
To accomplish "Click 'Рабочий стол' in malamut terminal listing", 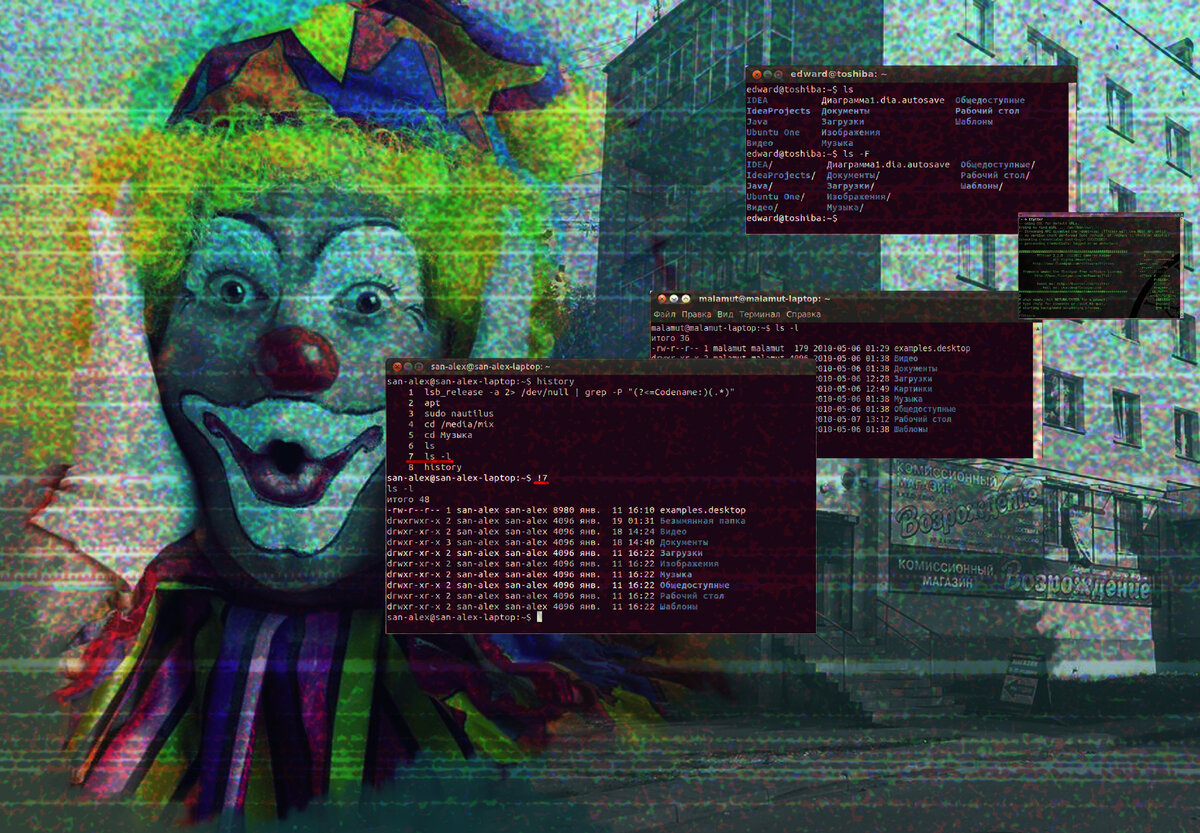I will (922, 419).
